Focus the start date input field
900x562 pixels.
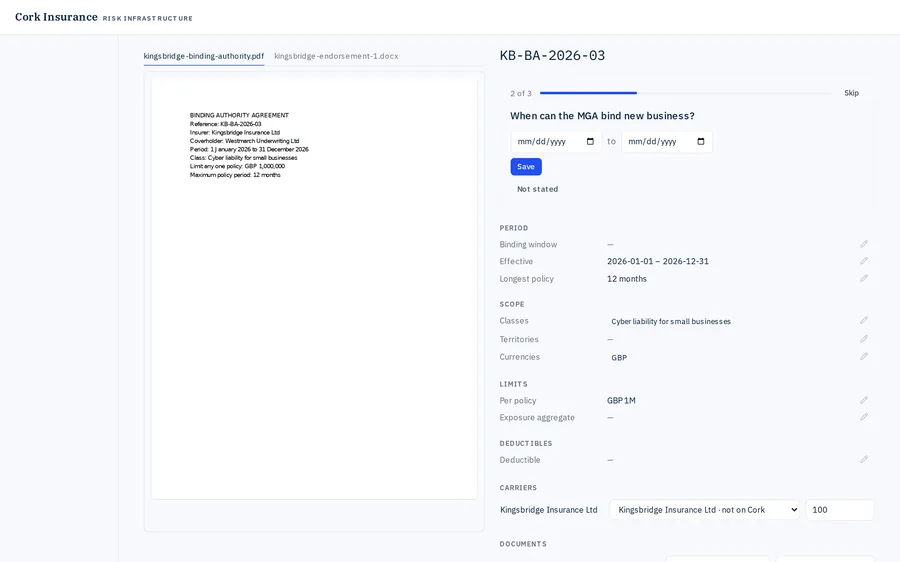[556, 141]
